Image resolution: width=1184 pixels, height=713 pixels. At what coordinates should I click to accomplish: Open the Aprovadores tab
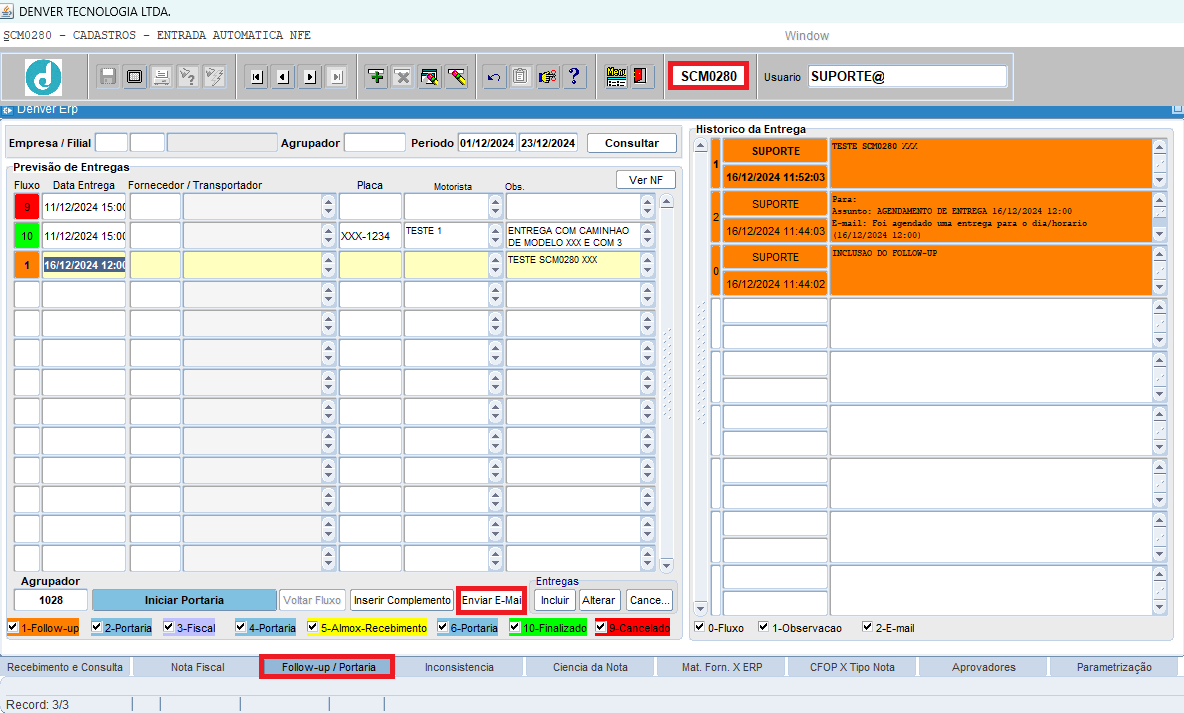(984, 667)
